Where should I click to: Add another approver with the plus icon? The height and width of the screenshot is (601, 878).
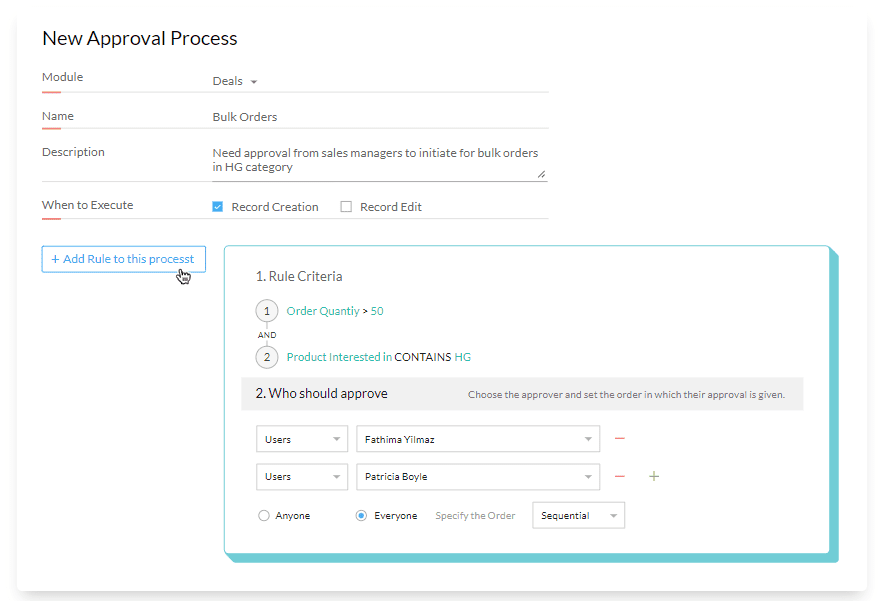point(653,476)
